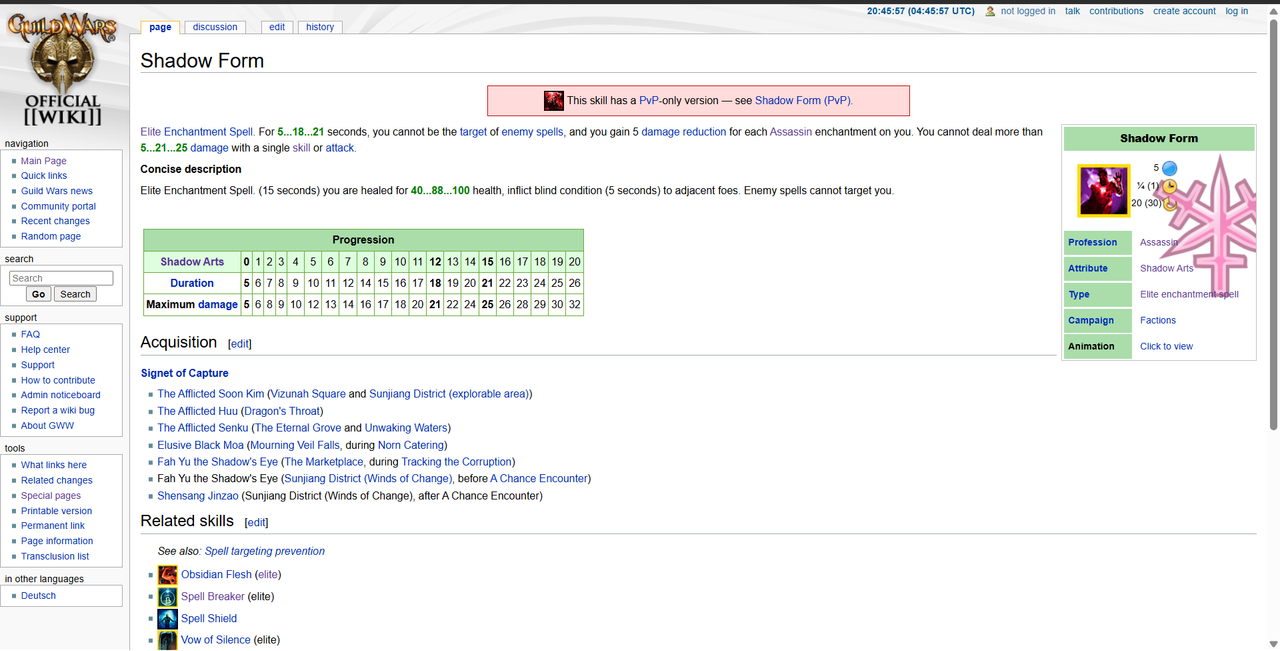This screenshot has height=651, width=1280.
Task: Click the Click to view animation link
Action: click(1166, 346)
